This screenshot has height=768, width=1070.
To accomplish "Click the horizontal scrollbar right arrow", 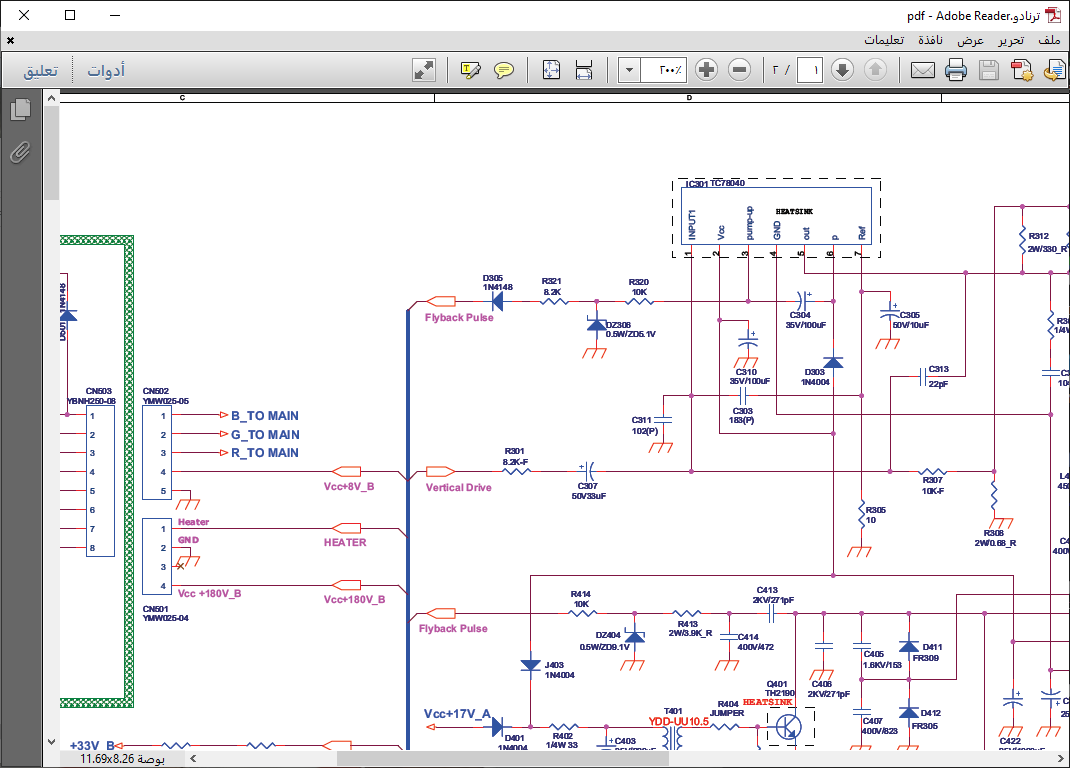I will click(1061, 758).
